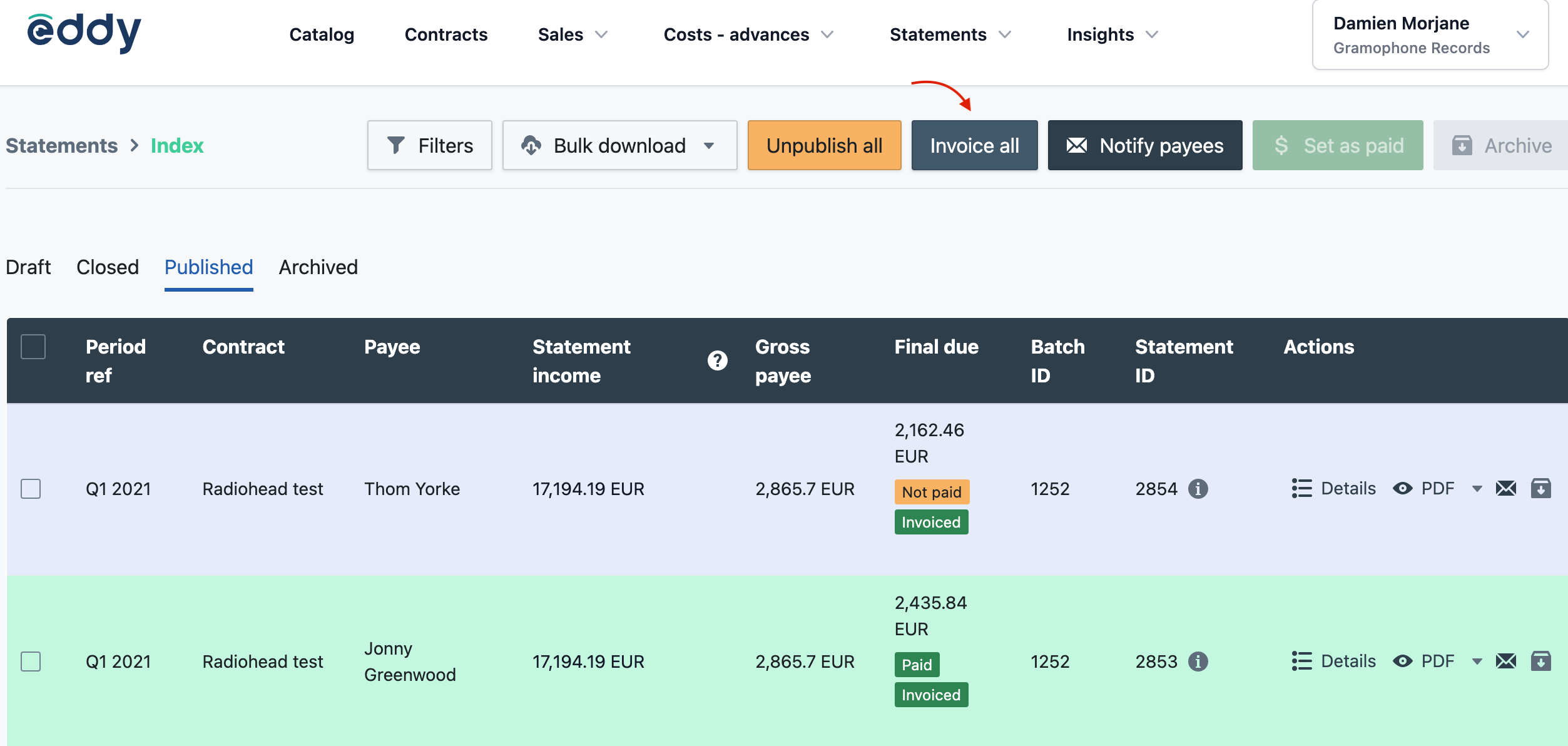
Task: Click the Paid badge
Action: pos(917,665)
